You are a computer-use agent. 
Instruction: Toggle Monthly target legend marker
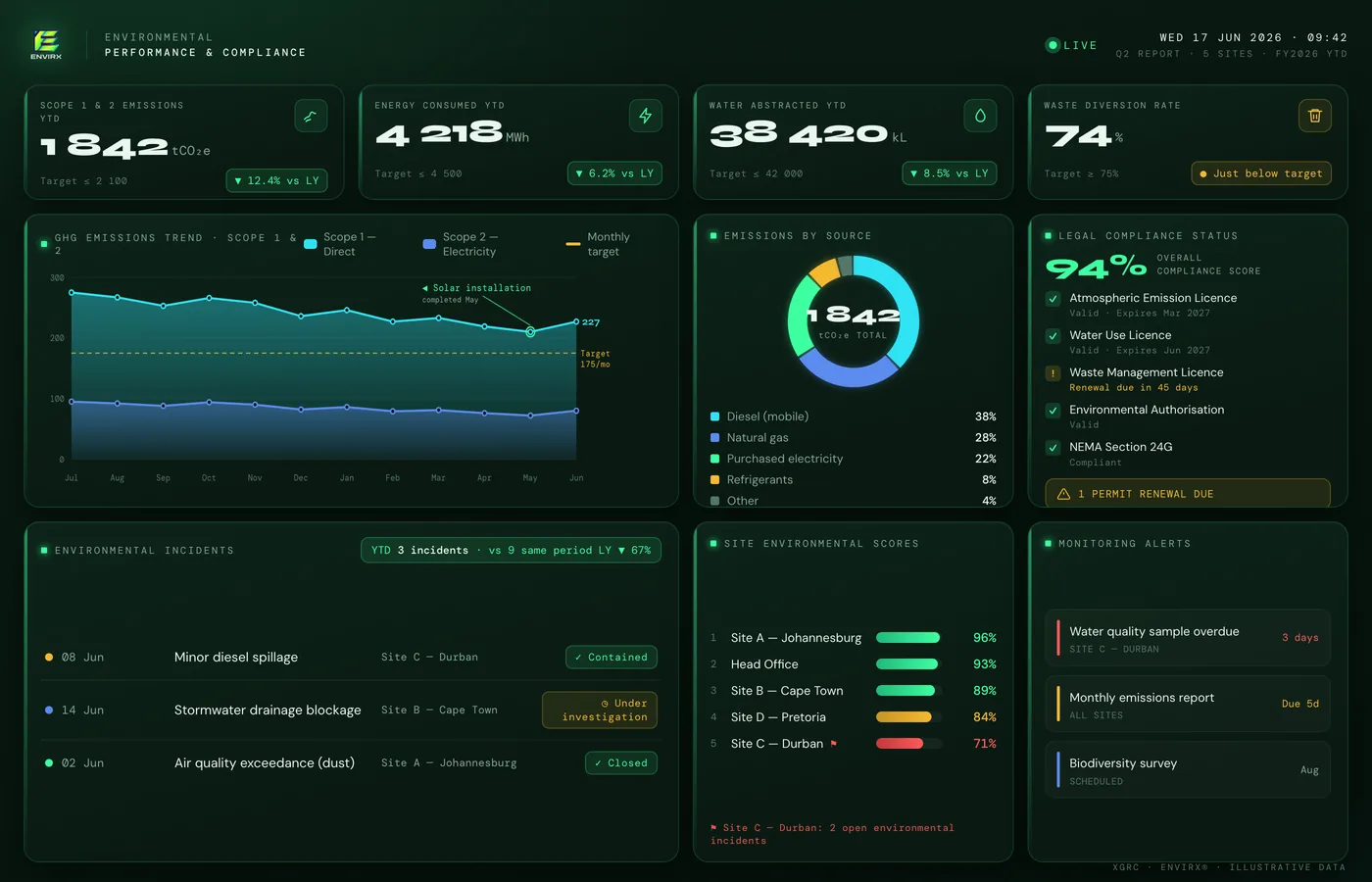coord(573,244)
